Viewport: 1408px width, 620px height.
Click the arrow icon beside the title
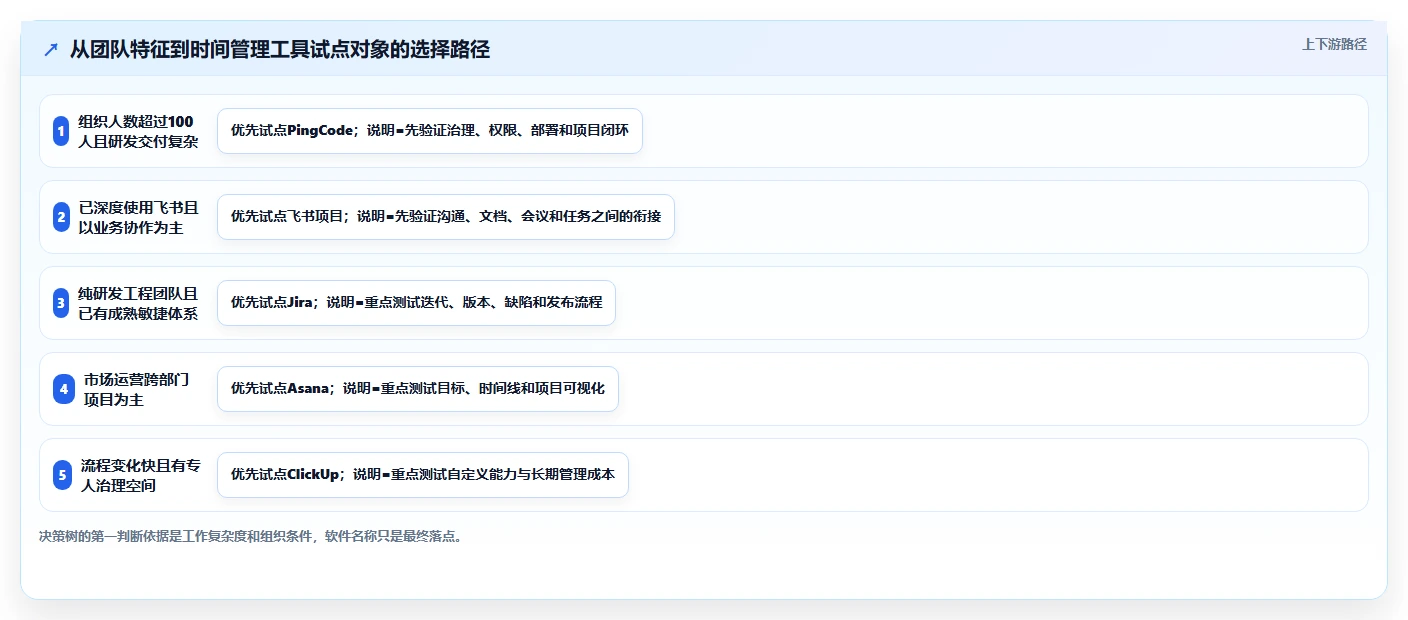tap(51, 50)
